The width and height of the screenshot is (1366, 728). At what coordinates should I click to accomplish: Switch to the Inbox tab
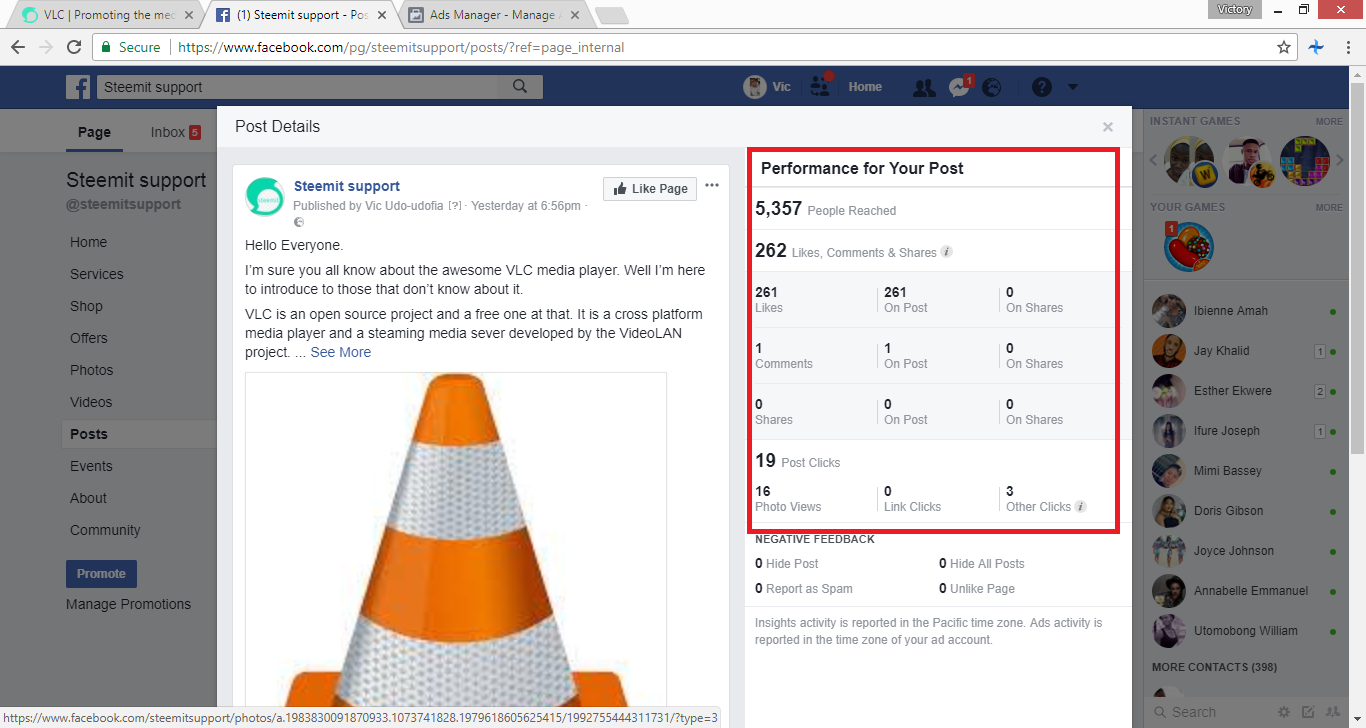coord(175,132)
